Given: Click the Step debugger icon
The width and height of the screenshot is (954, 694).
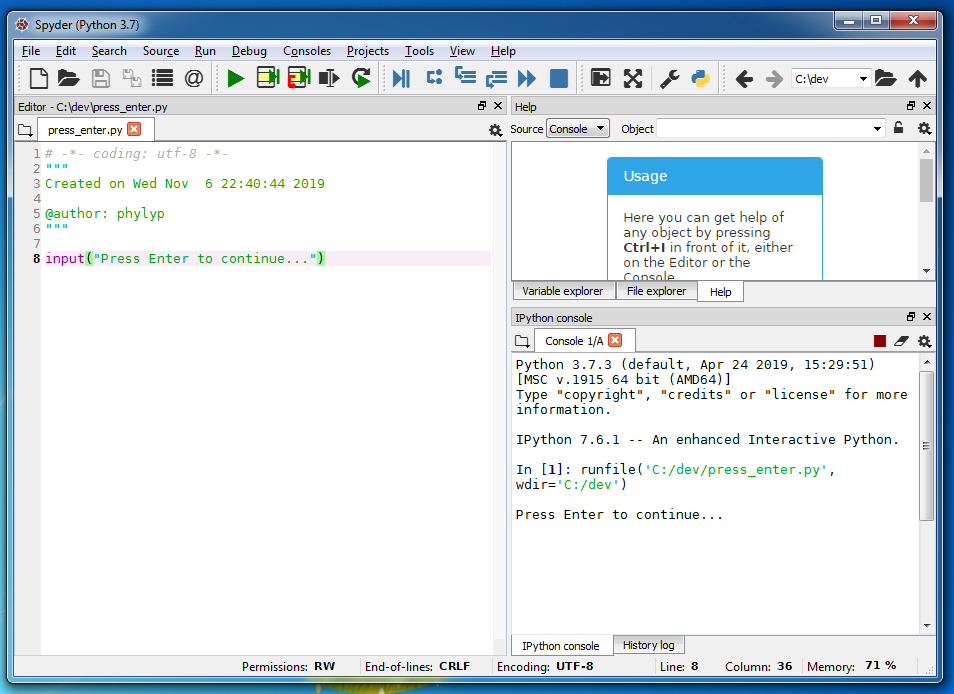Looking at the screenshot, I should pyautogui.click(x=434, y=77).
